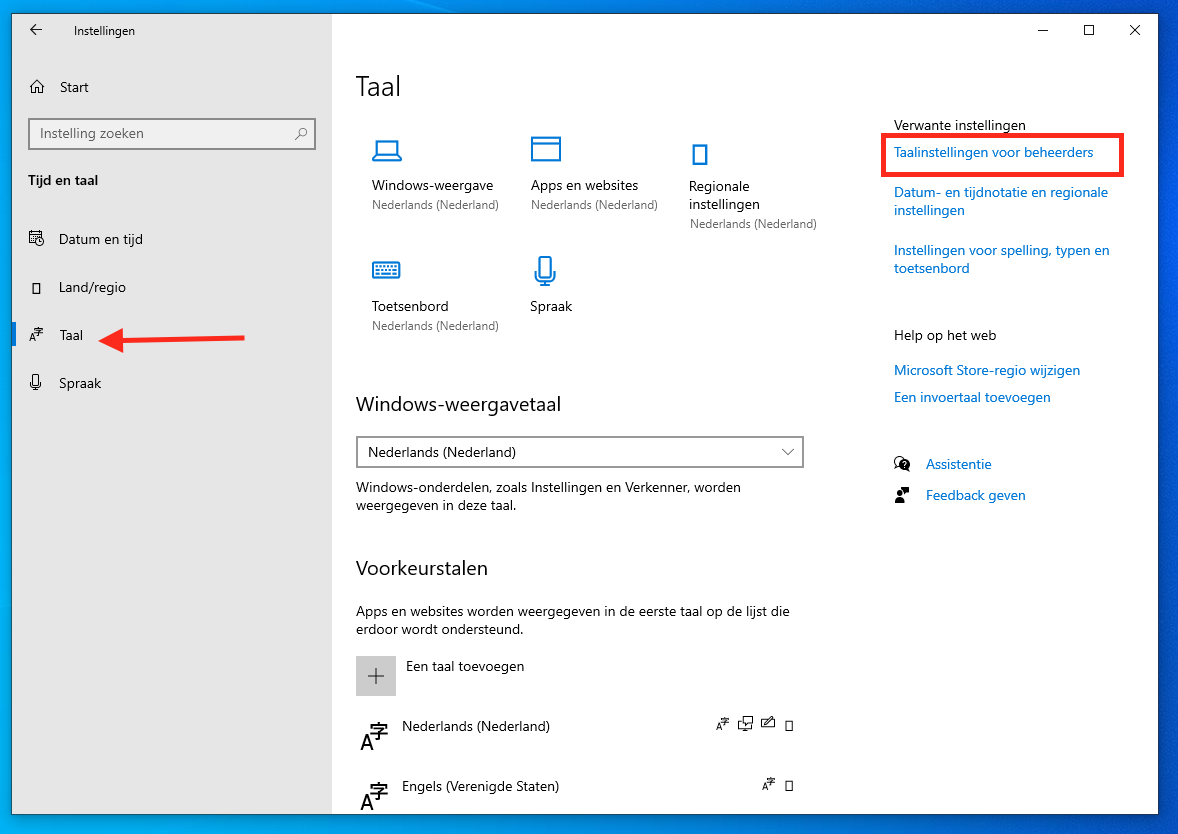Click the Windows-weergave laptop icon
Screen dimensions: 1178x834
[x=387, y=150]
